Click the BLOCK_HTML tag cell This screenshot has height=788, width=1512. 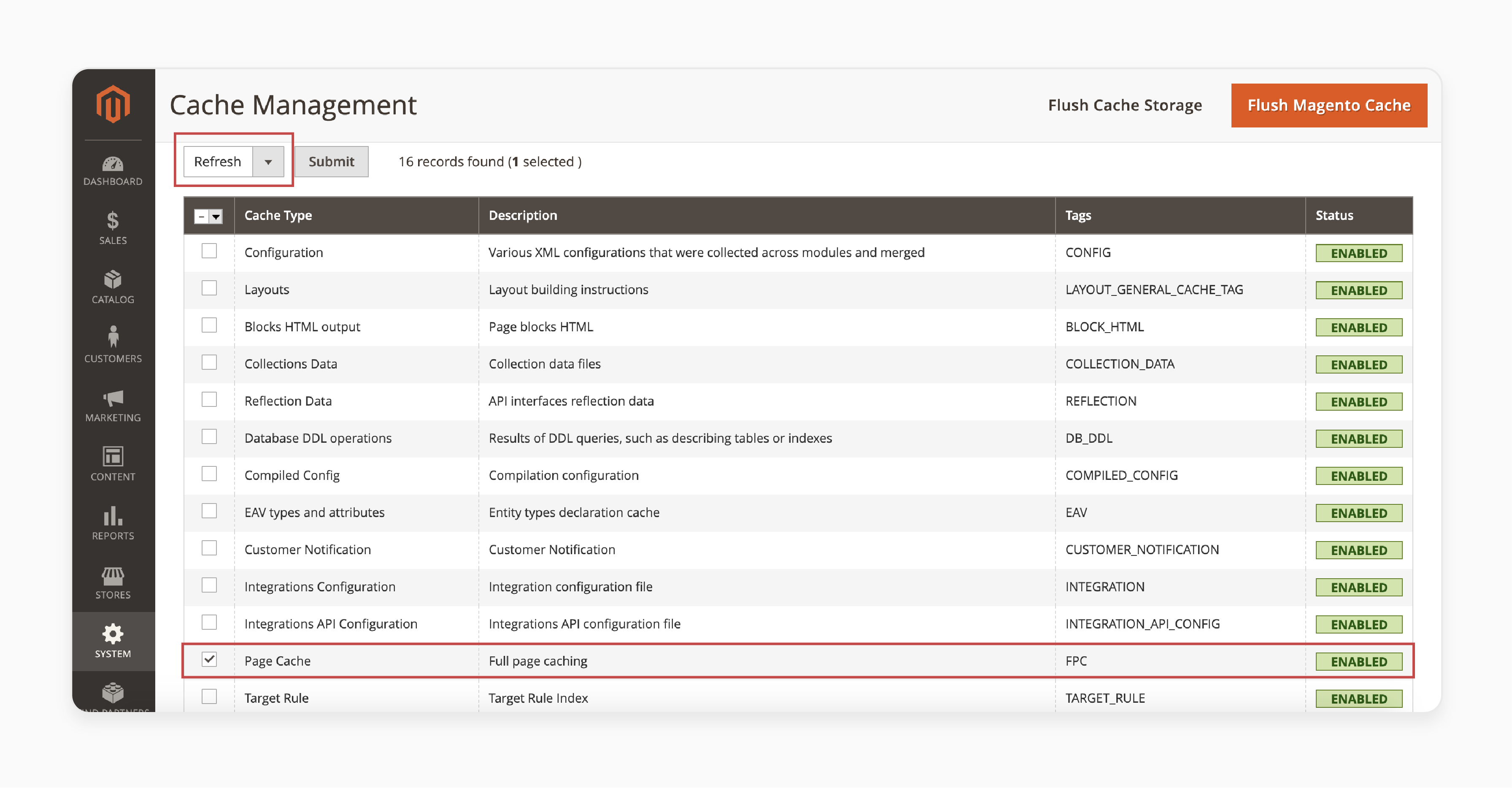[1104, 327]
